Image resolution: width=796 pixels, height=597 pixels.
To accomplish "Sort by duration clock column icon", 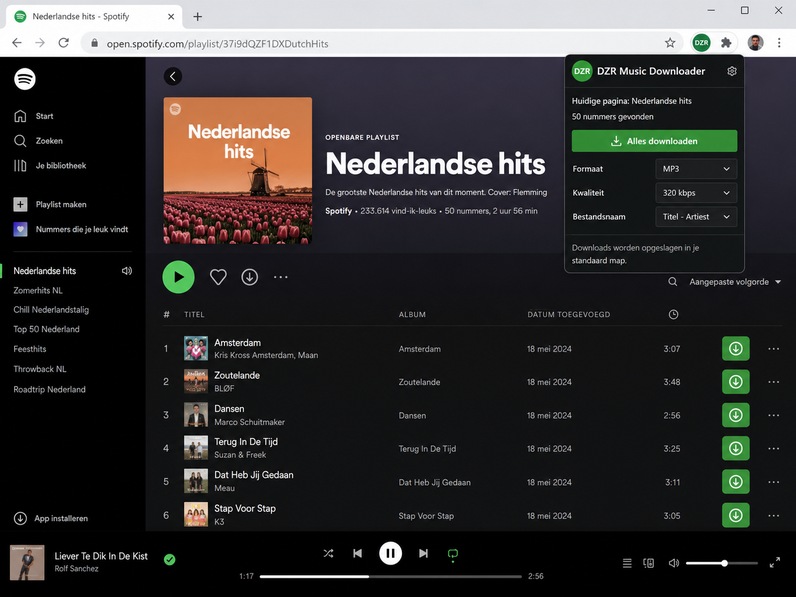I will coord(673,315).
